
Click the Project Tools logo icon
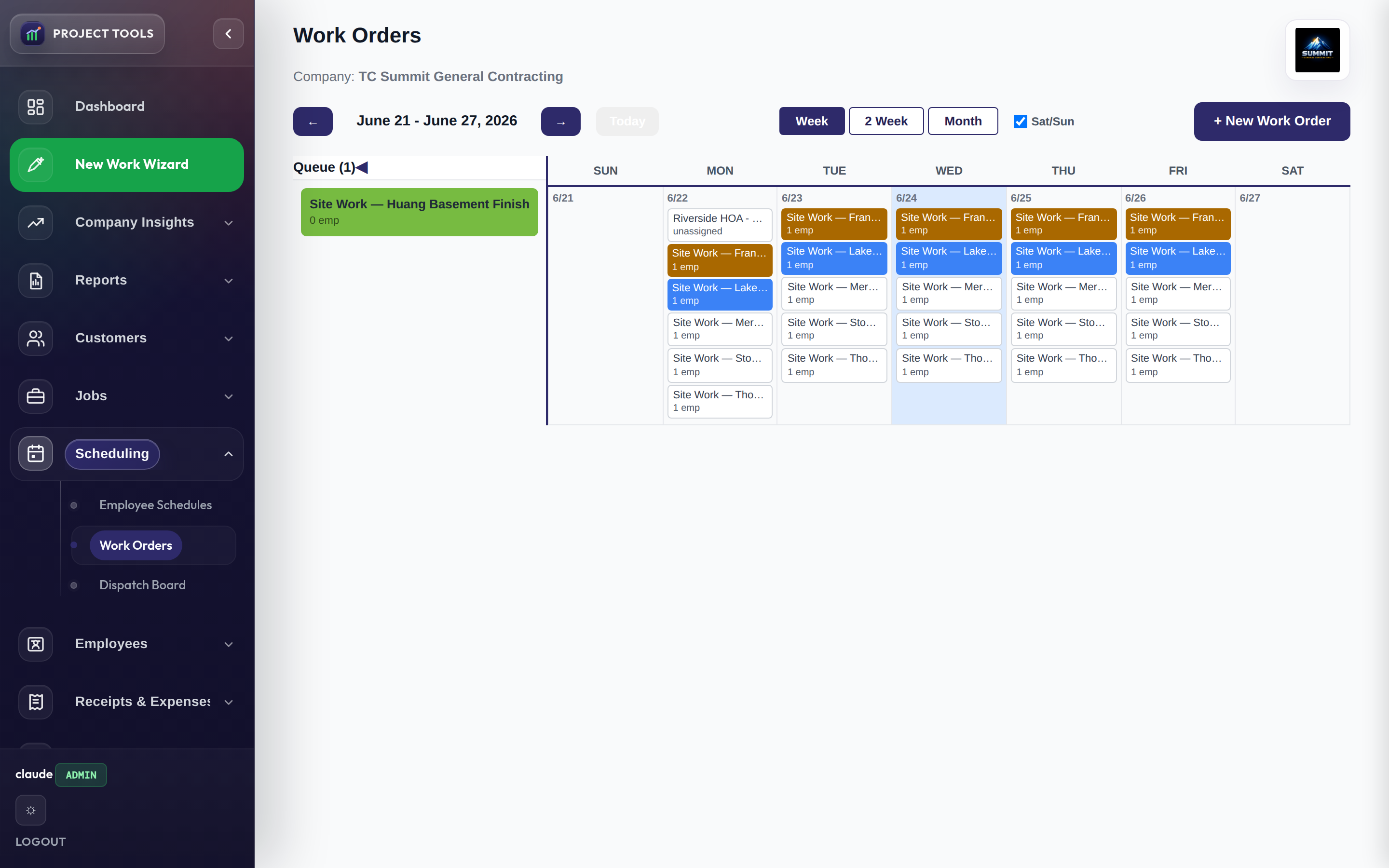click(x=33, y=34)
